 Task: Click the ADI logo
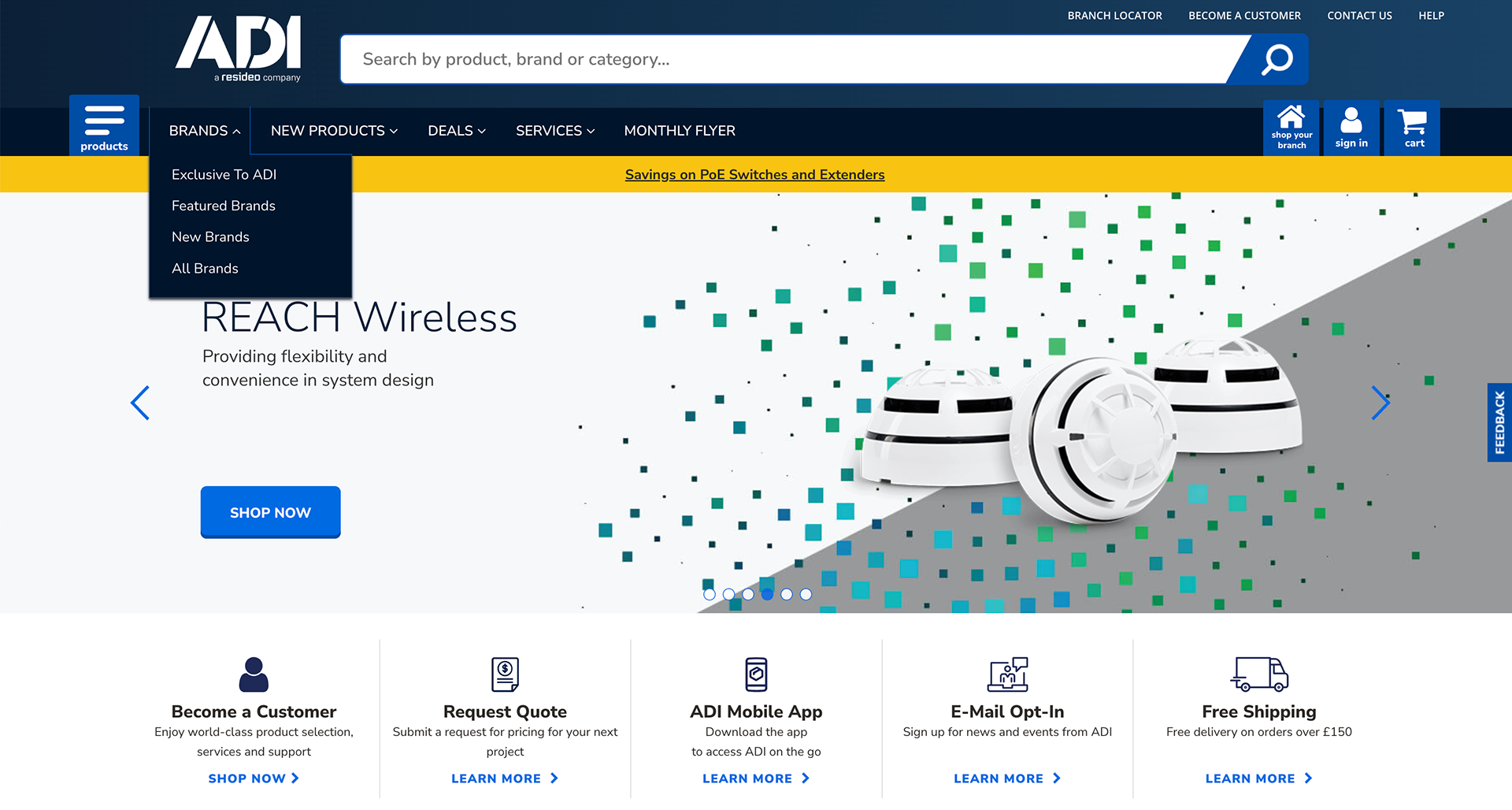238,48
